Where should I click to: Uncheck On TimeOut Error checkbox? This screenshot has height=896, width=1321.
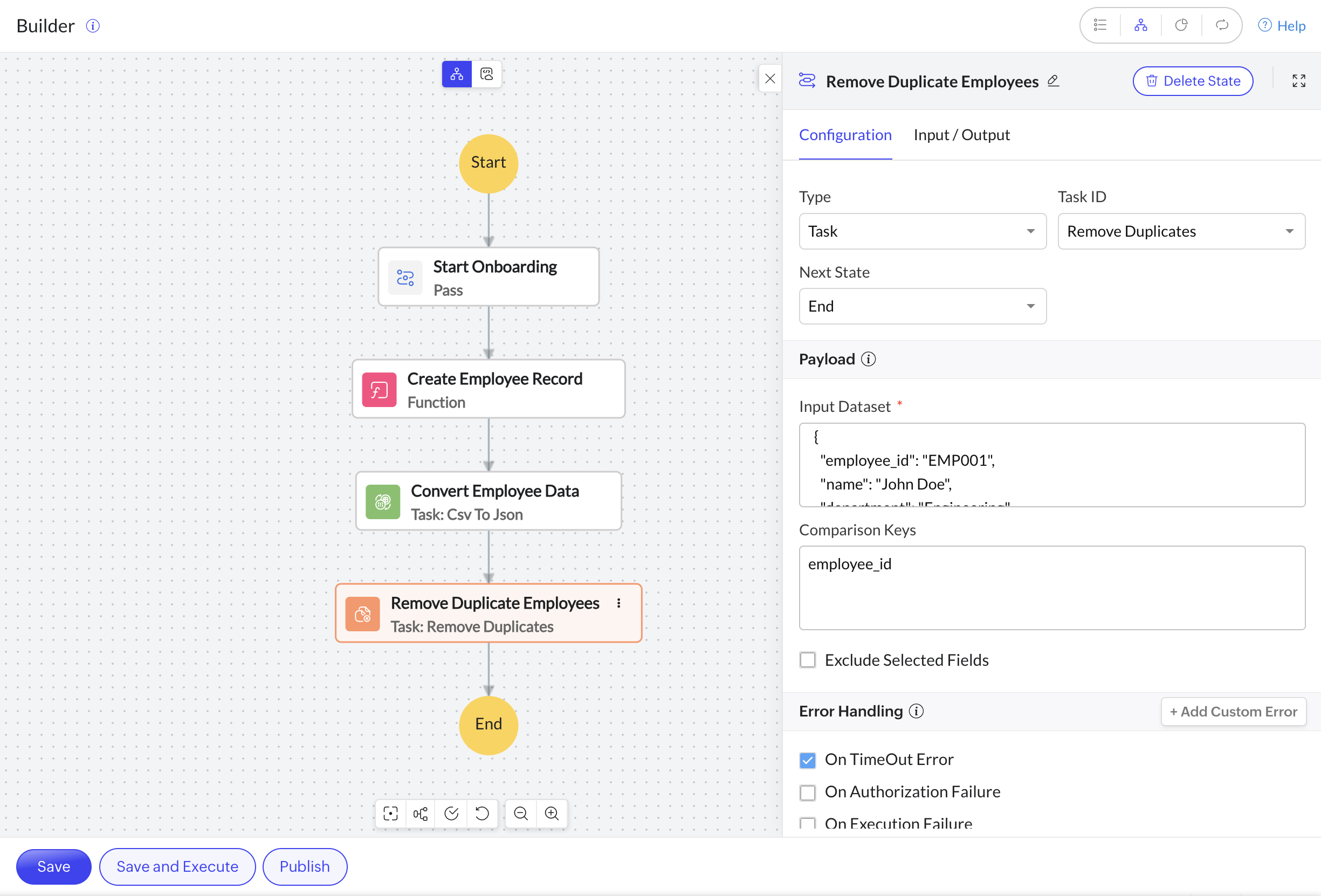point(807,760)
